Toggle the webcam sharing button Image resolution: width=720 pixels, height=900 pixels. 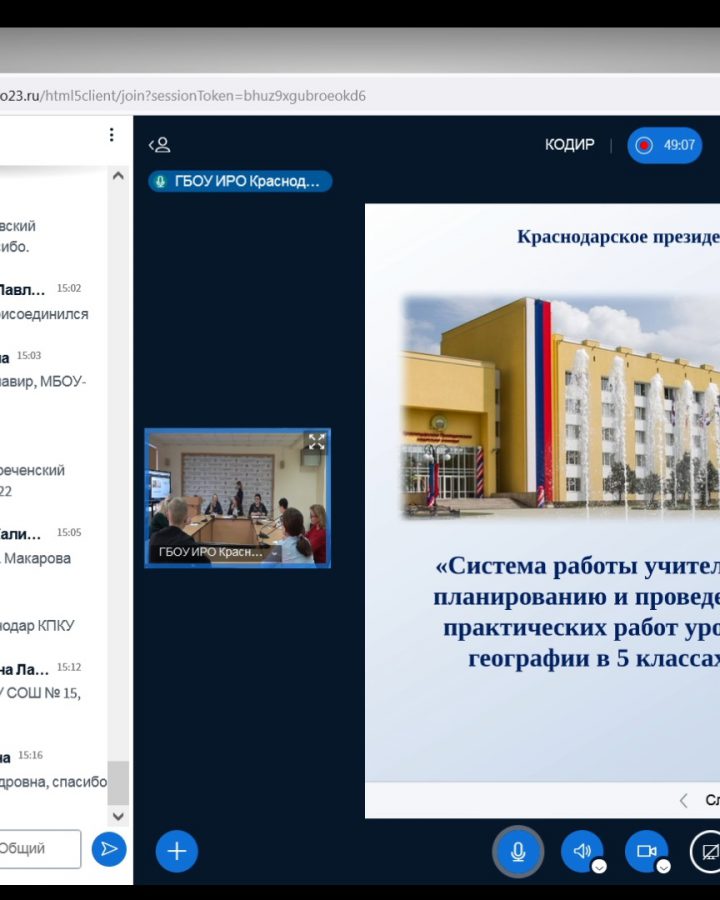pos(646,851)
